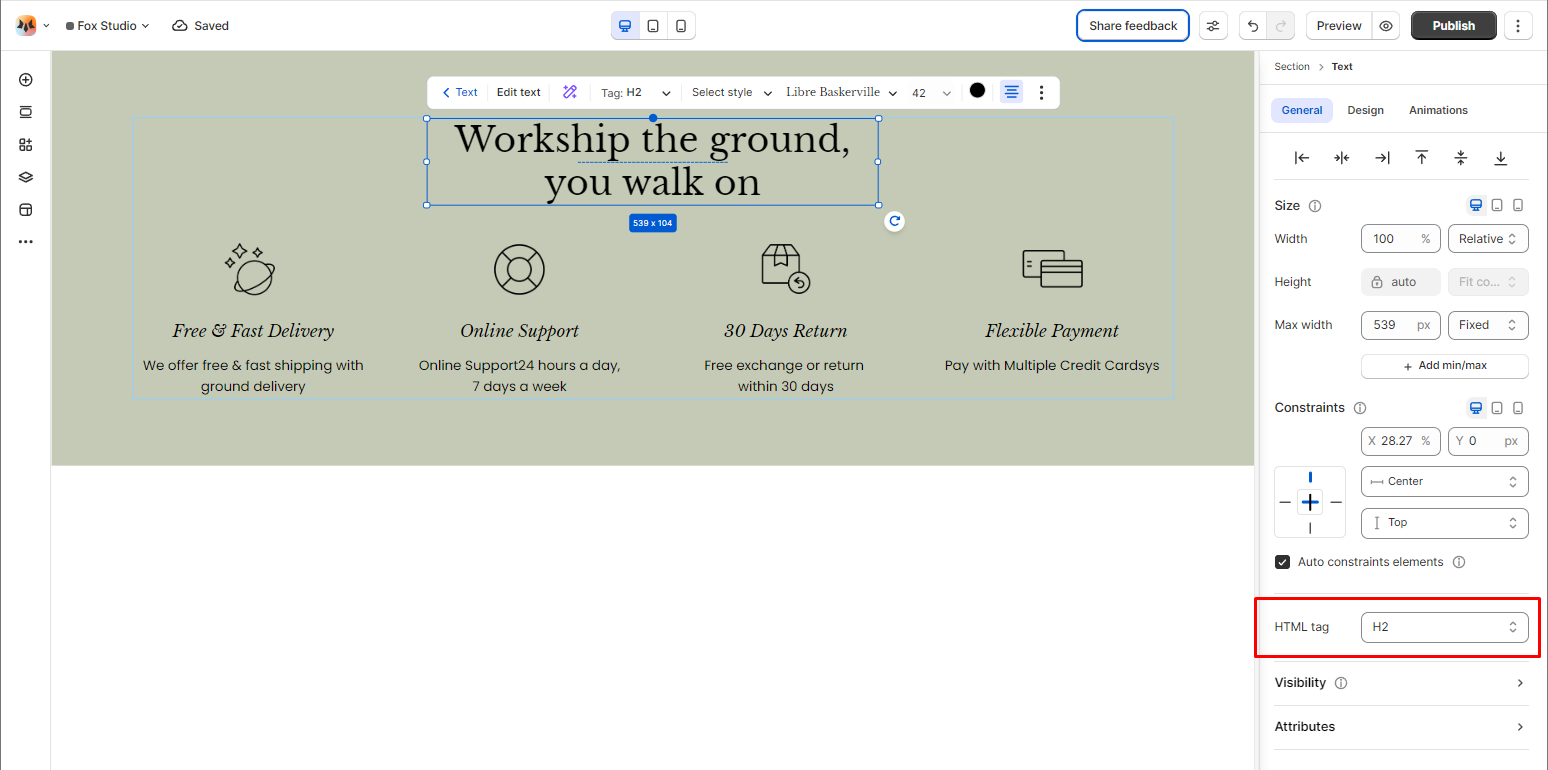Click info icon beside Auto constraints elements

tap(1459, 562)
